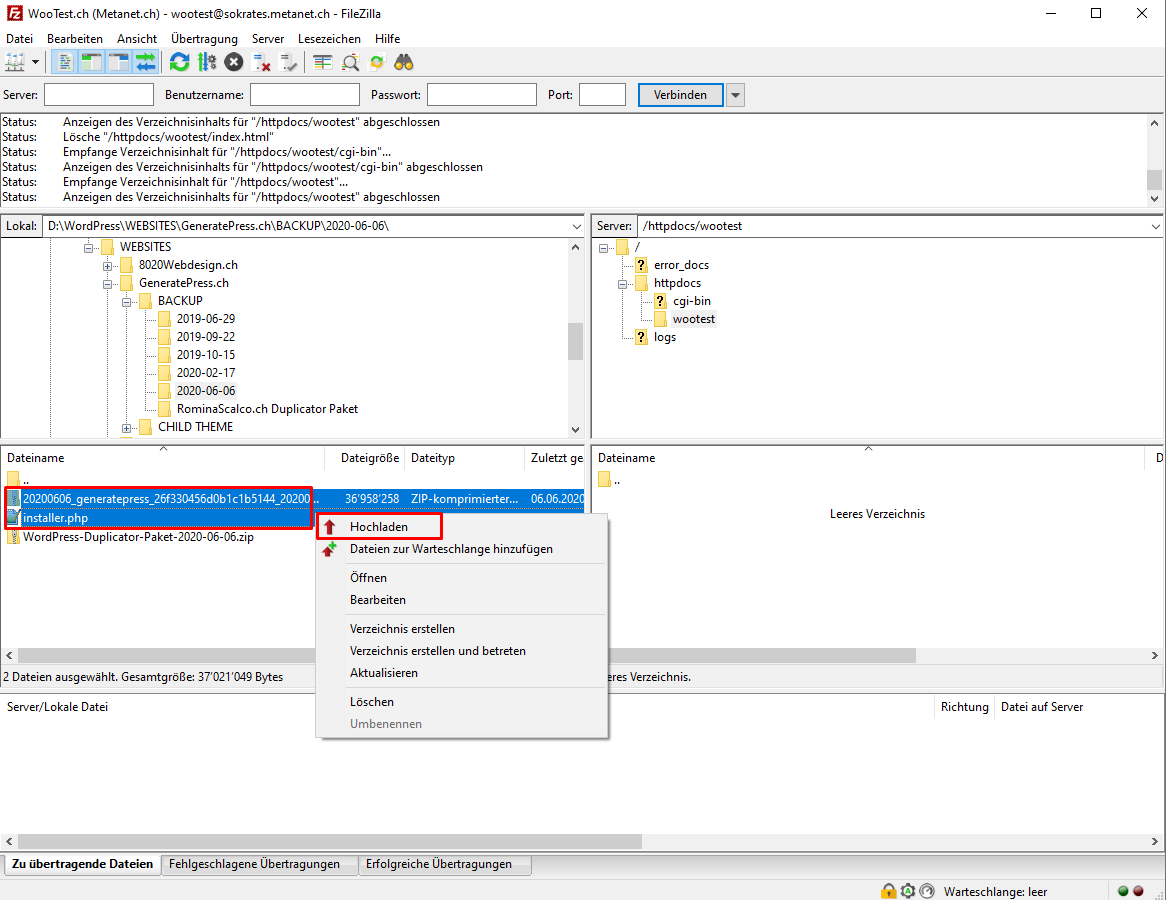1166x900 pixels.
Task: Choose Löschen in the context menu
Action: pos(461,701)
